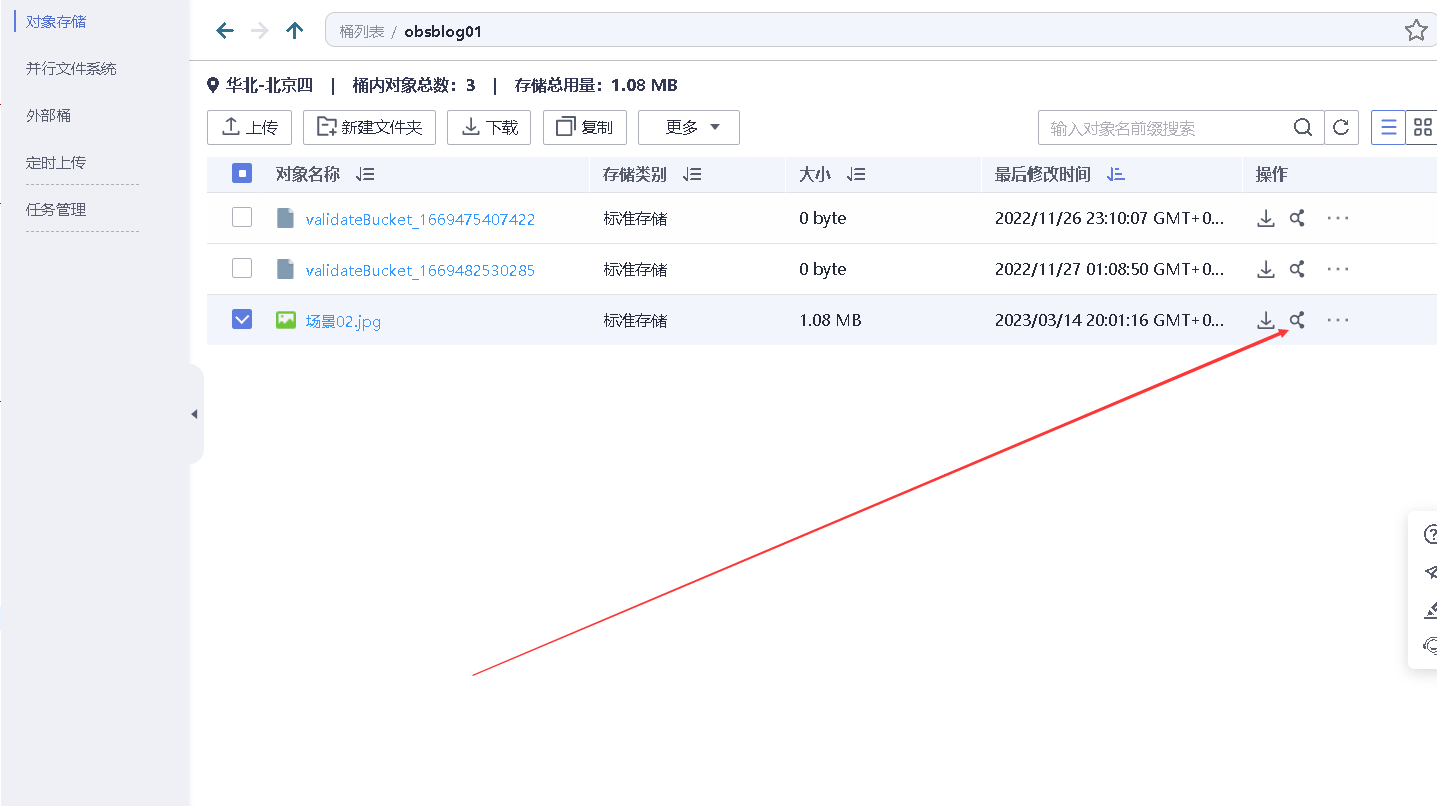The width and height of the screenshot is (1437, 806).
Task: Click 0 byte in validateBucket_1669482530285 row
Action: click(823, 269)
